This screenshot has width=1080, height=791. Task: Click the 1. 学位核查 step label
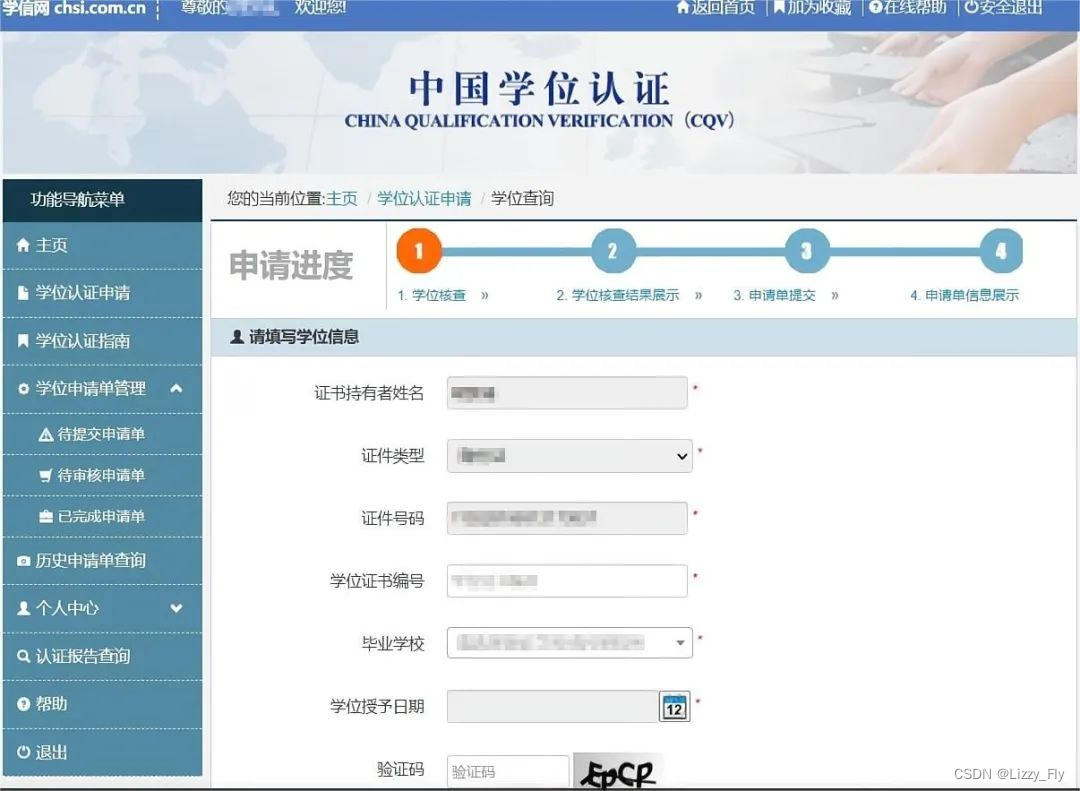point(432,296)
